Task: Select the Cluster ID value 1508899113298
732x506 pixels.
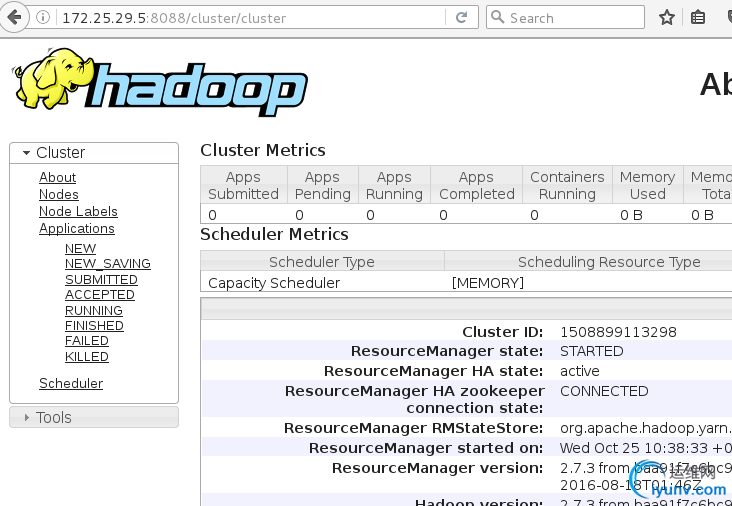Action: (618, 332)
